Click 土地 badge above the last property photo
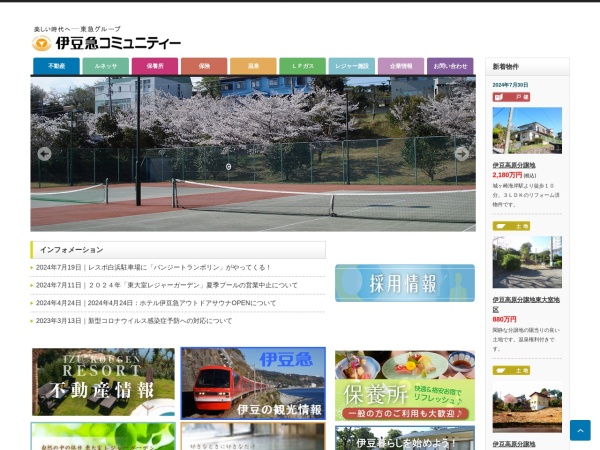 tap(511, 370)
